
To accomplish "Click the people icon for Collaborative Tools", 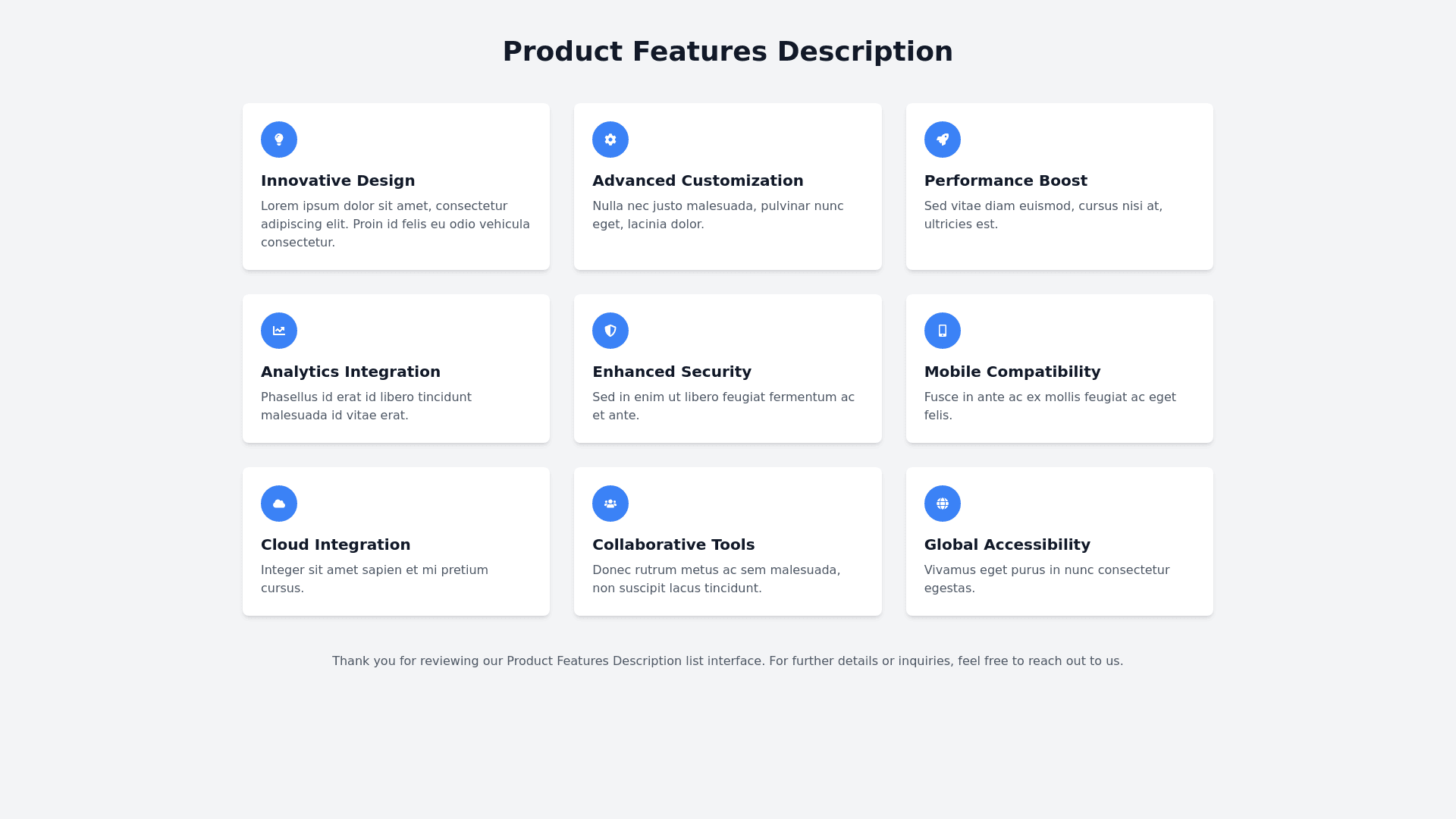I will click(610, 504).
